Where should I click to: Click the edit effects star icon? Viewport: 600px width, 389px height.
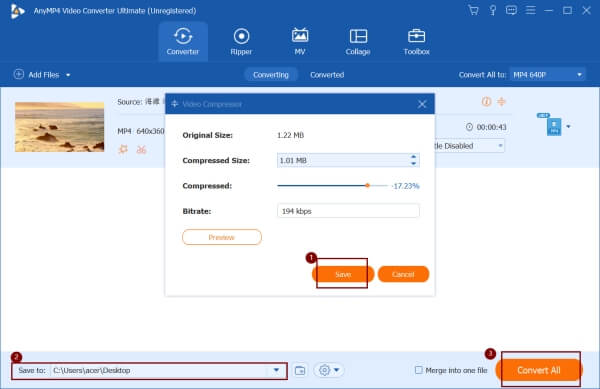(x=123, y=149)
